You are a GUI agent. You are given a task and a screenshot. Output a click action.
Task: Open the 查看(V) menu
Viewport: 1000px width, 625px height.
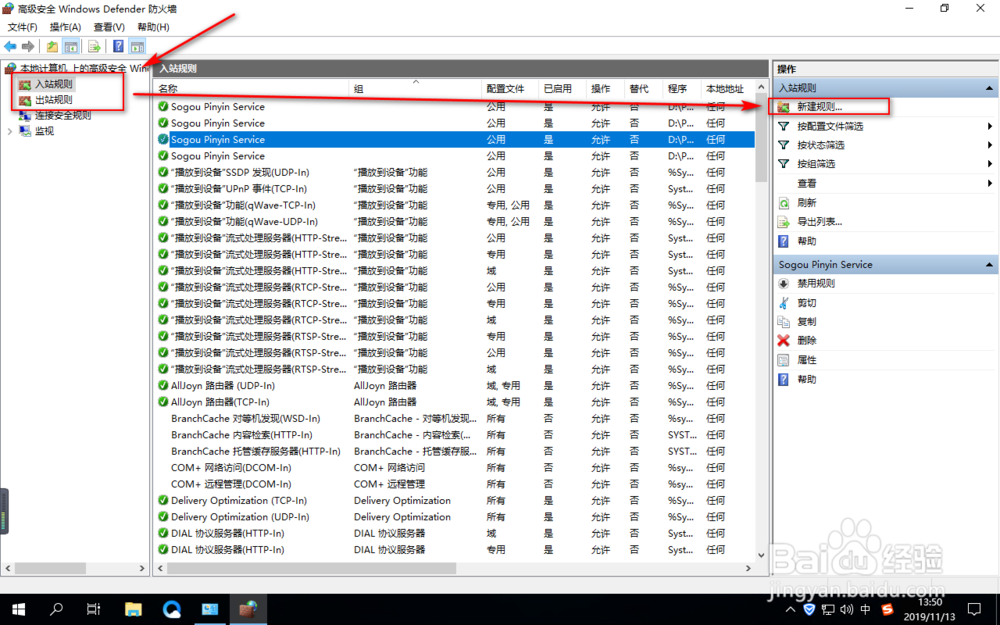click(x=108, y=27)
